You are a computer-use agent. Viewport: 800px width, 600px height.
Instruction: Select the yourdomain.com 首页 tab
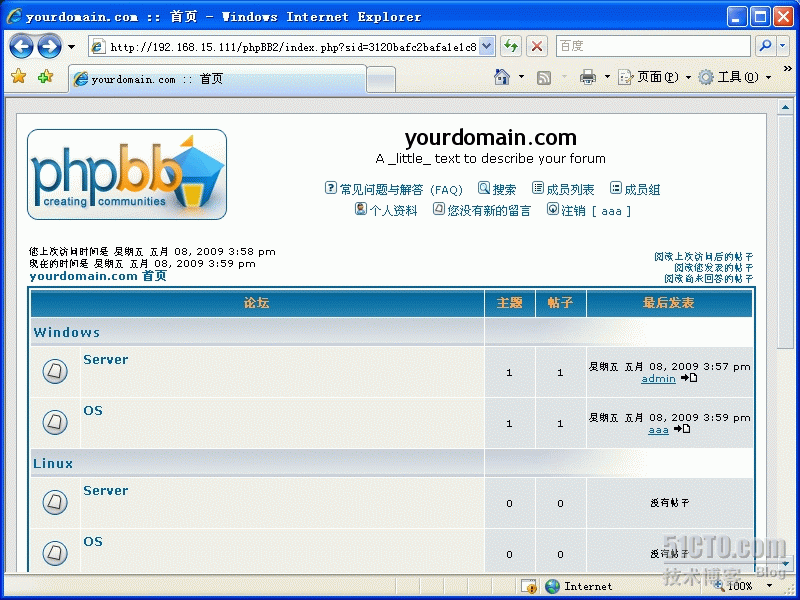click(x=218, y=79)
